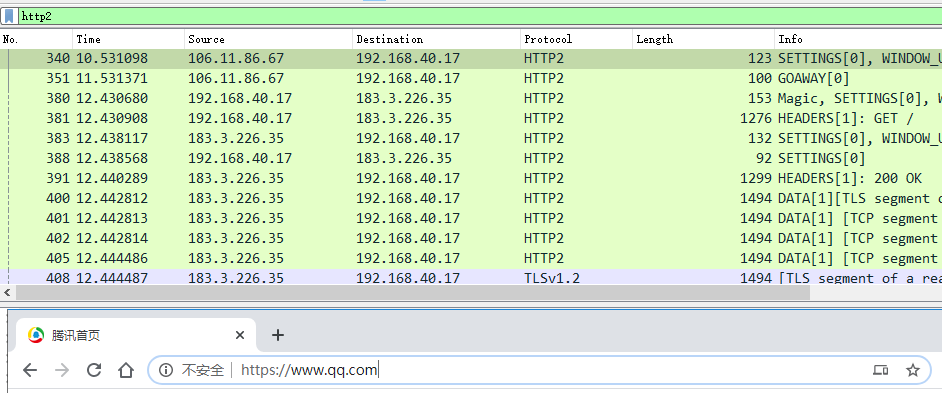
Task: Select packet 351 GOAWAY[0] row
Action: (x=471, y=78)
